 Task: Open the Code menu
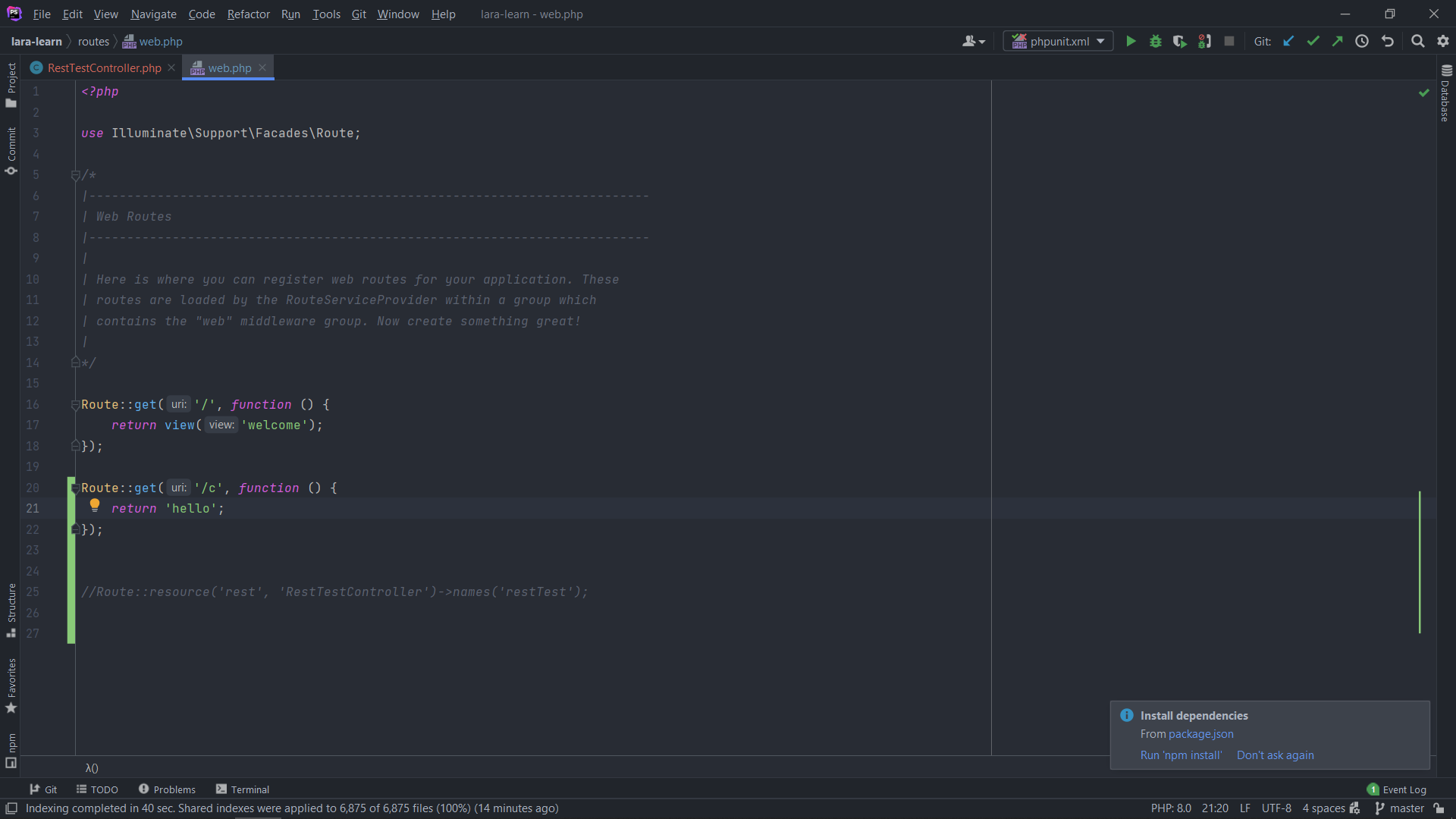pos(202,14)
